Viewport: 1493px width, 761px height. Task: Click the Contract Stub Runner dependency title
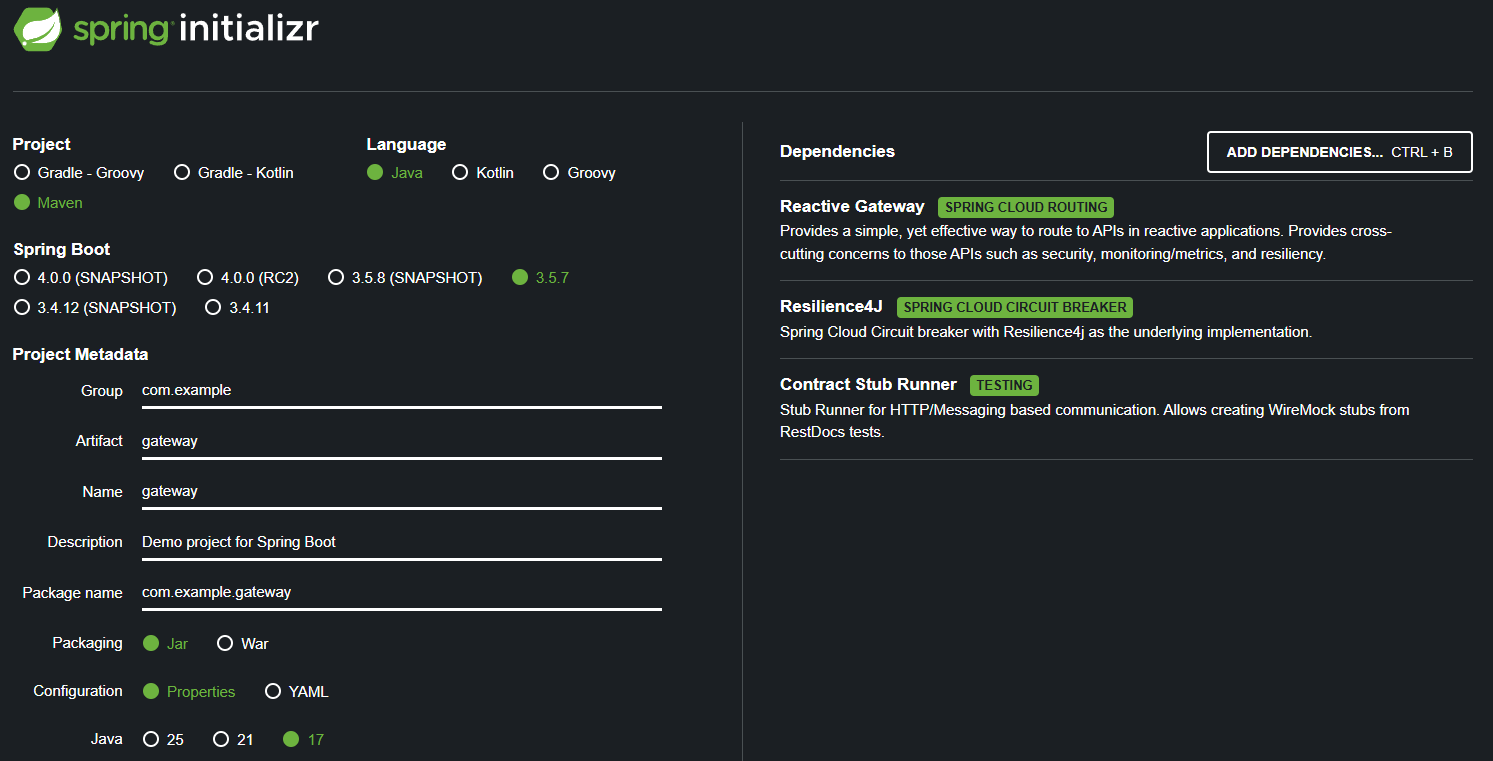click(868, 385)
